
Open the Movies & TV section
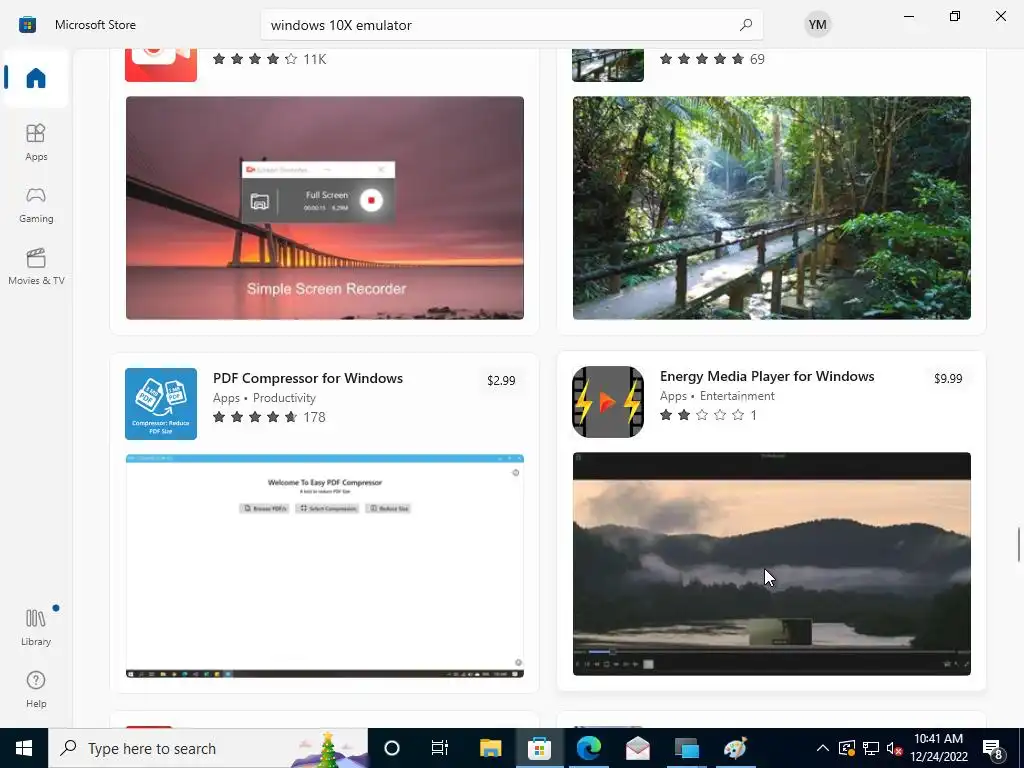point(36,266)
